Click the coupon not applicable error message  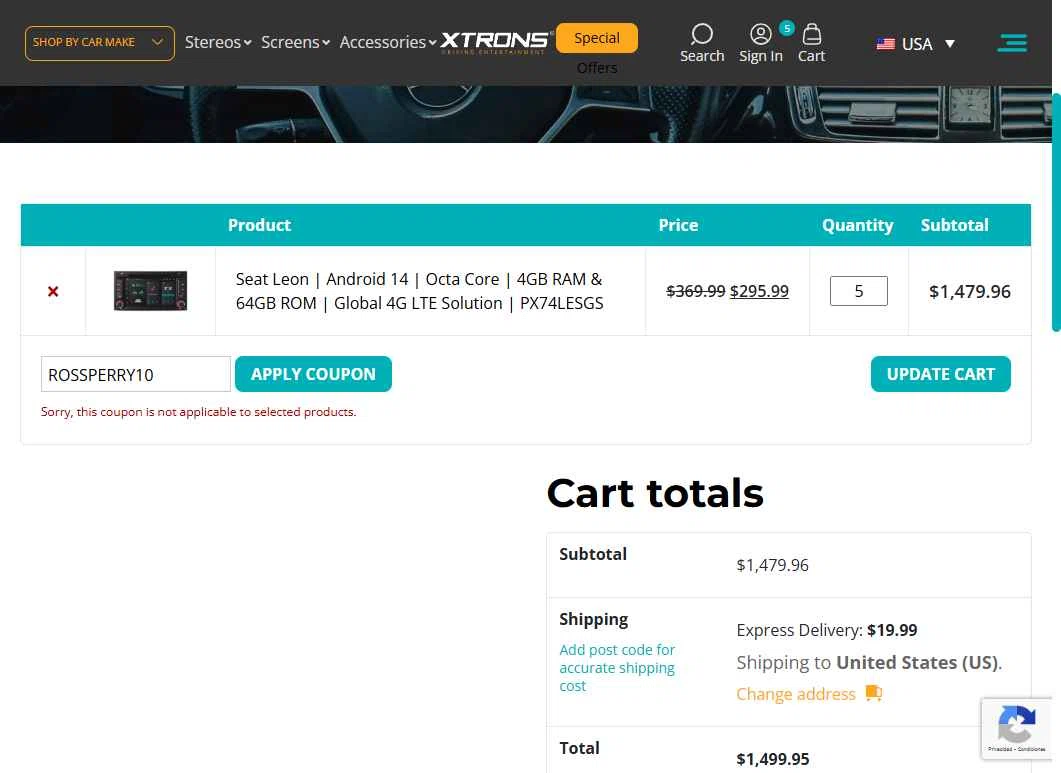coord(198,412)
